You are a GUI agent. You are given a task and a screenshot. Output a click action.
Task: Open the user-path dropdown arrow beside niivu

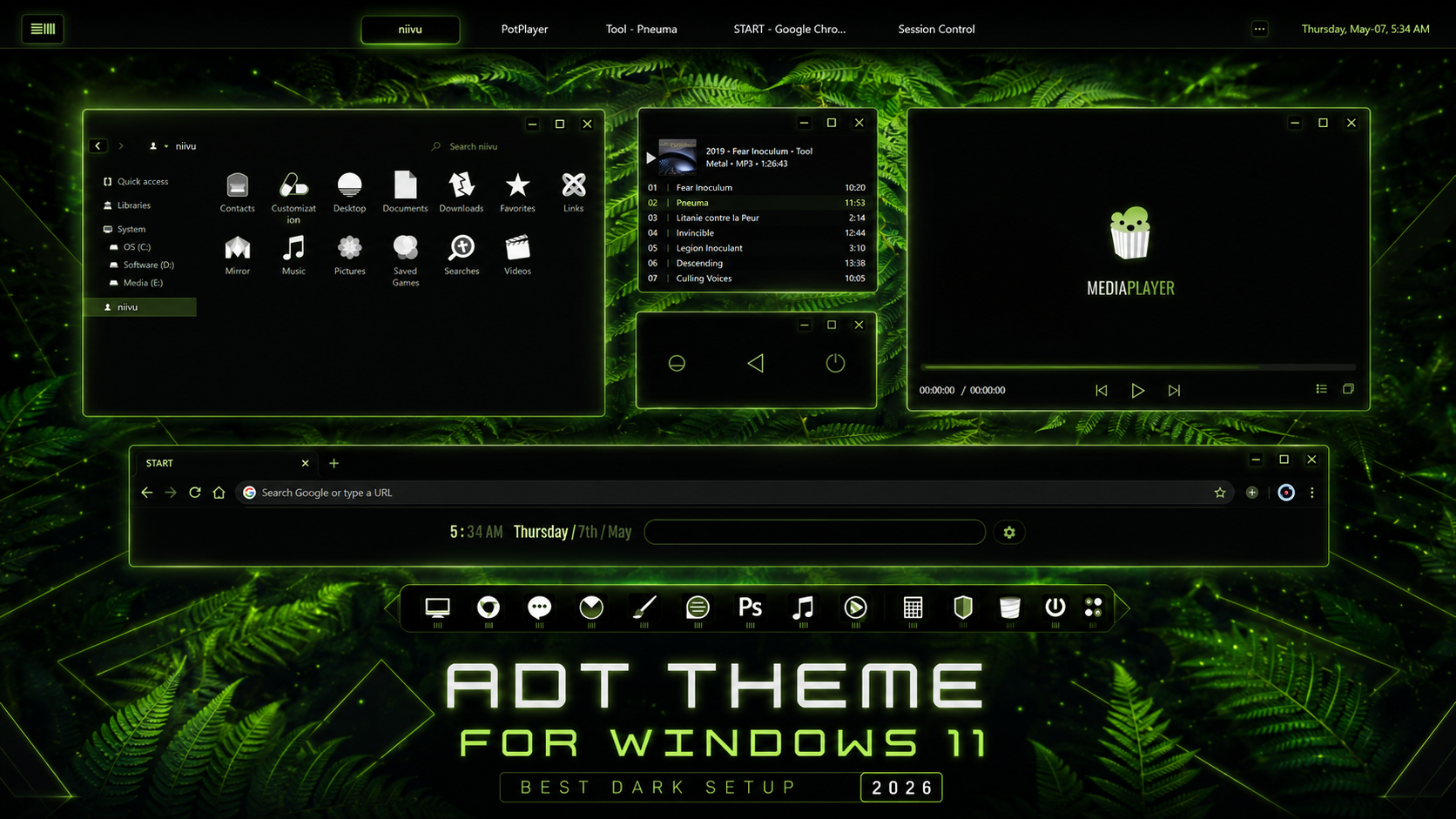pyautogui.click(x=166, y=146)
